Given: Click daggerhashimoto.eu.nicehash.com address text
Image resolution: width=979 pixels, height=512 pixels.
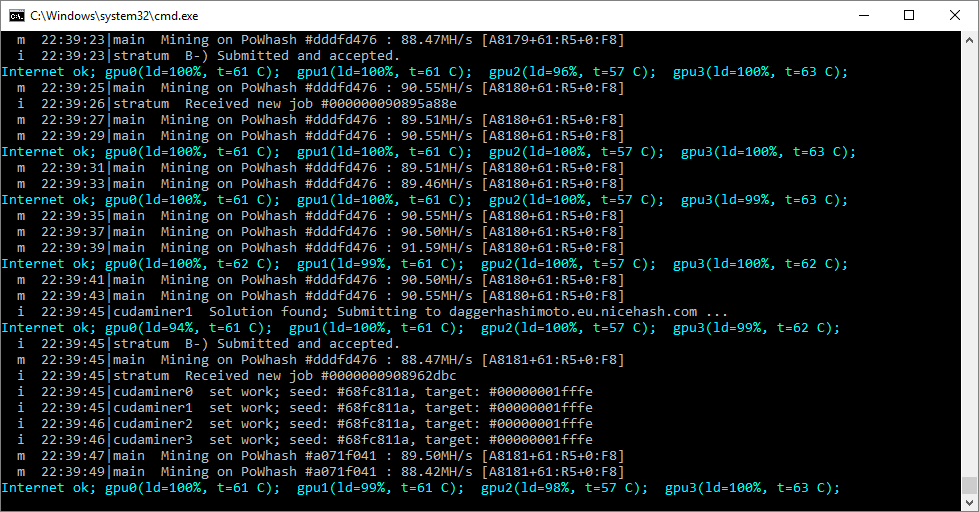Looking at the screenshot, I should click(573, 312).
